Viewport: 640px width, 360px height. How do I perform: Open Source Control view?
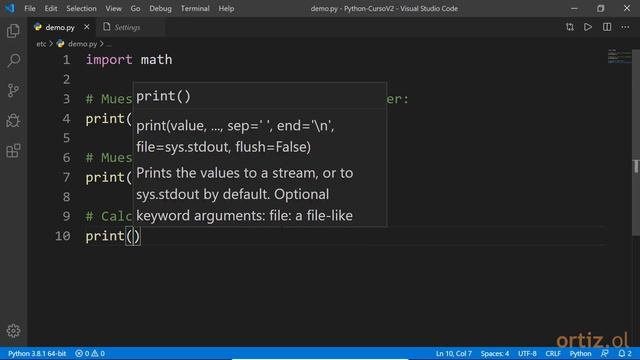(13, 90)
